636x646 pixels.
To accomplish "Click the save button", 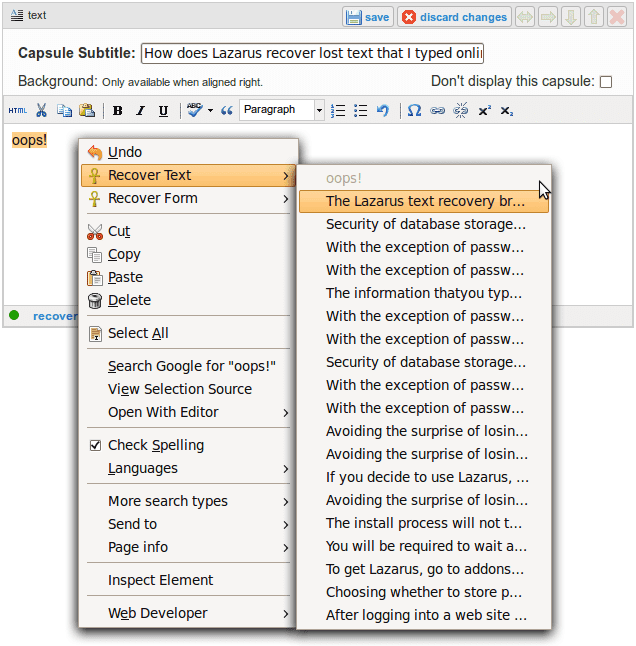I will [368, 17].
